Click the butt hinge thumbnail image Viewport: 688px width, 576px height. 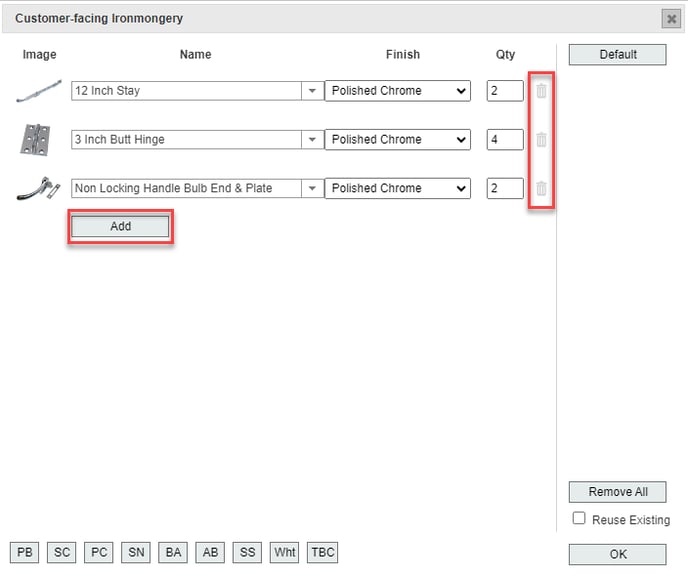[35, 140]
